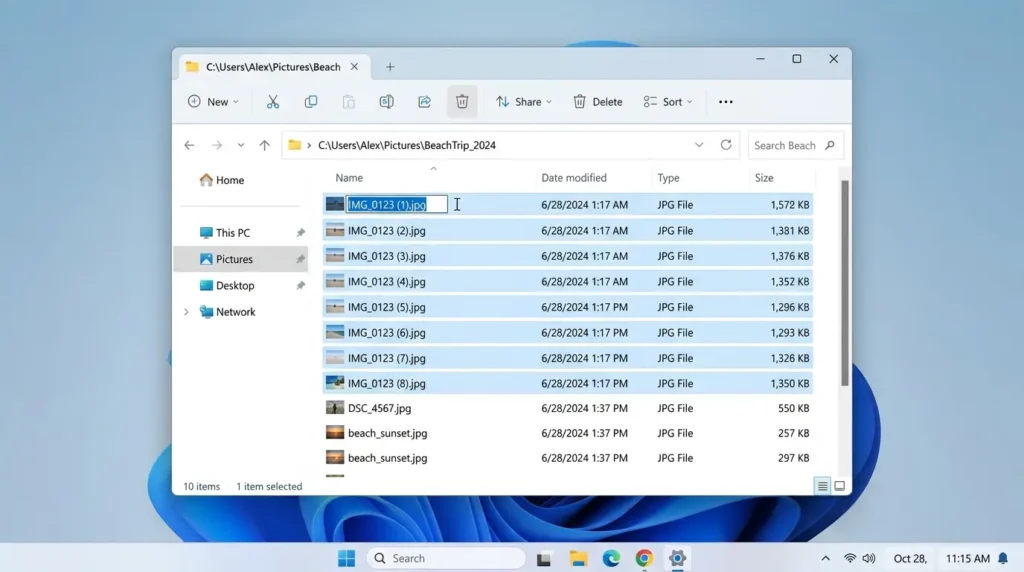
Task: Click the taskbar Search box
Action: (x=447, y=558)
